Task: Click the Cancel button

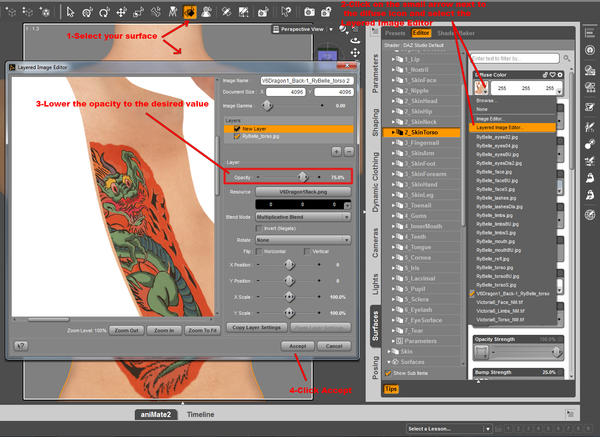Action: [334, 346]
